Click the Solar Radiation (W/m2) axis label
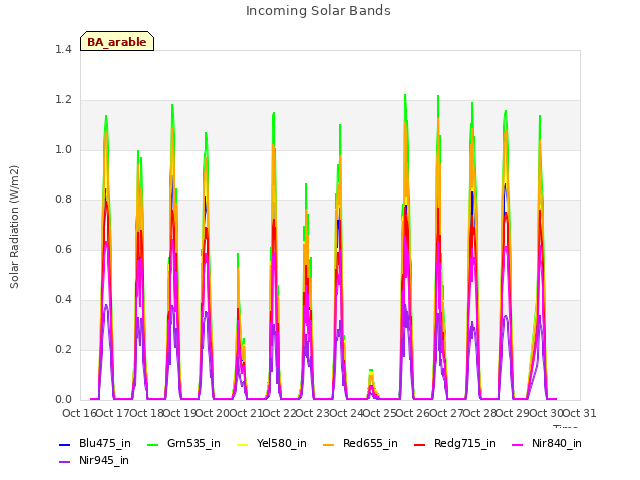This screenshot has width=640, height=480. click(14, 227)
